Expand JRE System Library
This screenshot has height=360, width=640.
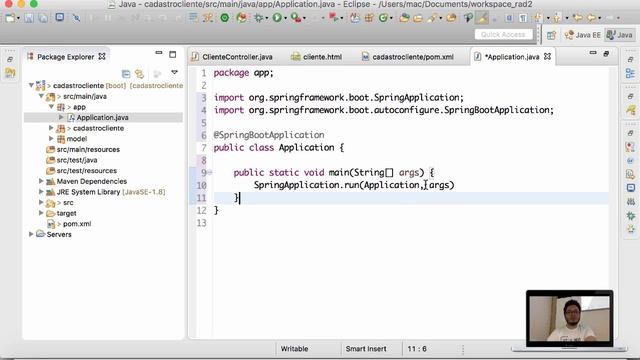click(41, 191)
